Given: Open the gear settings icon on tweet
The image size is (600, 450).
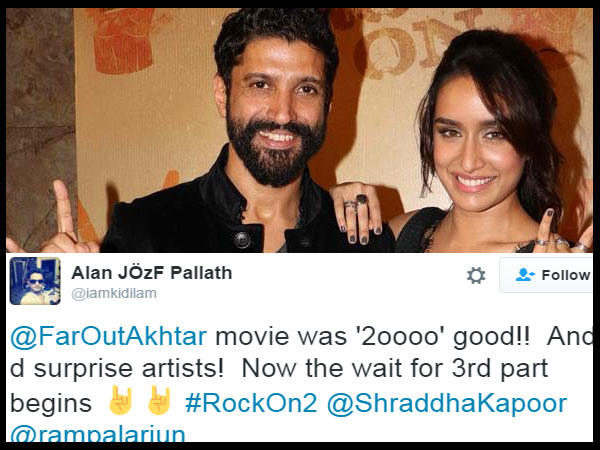Looking at the screenshot, I should 476,276.
